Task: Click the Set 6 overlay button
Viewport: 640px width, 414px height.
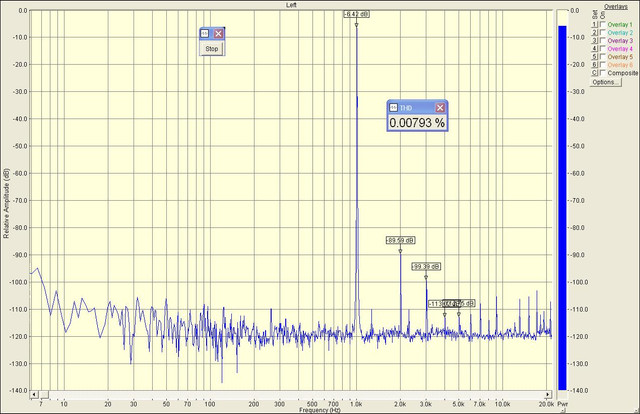Action: [595, 65]
